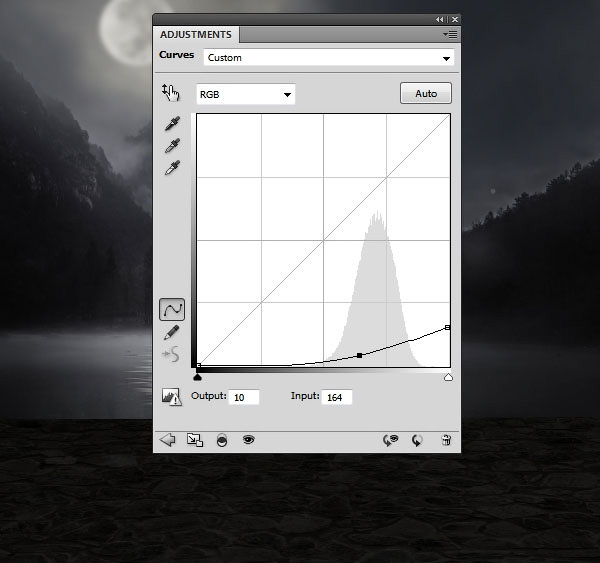Toggle adjustment layer visibility eye

click(248, 439)
